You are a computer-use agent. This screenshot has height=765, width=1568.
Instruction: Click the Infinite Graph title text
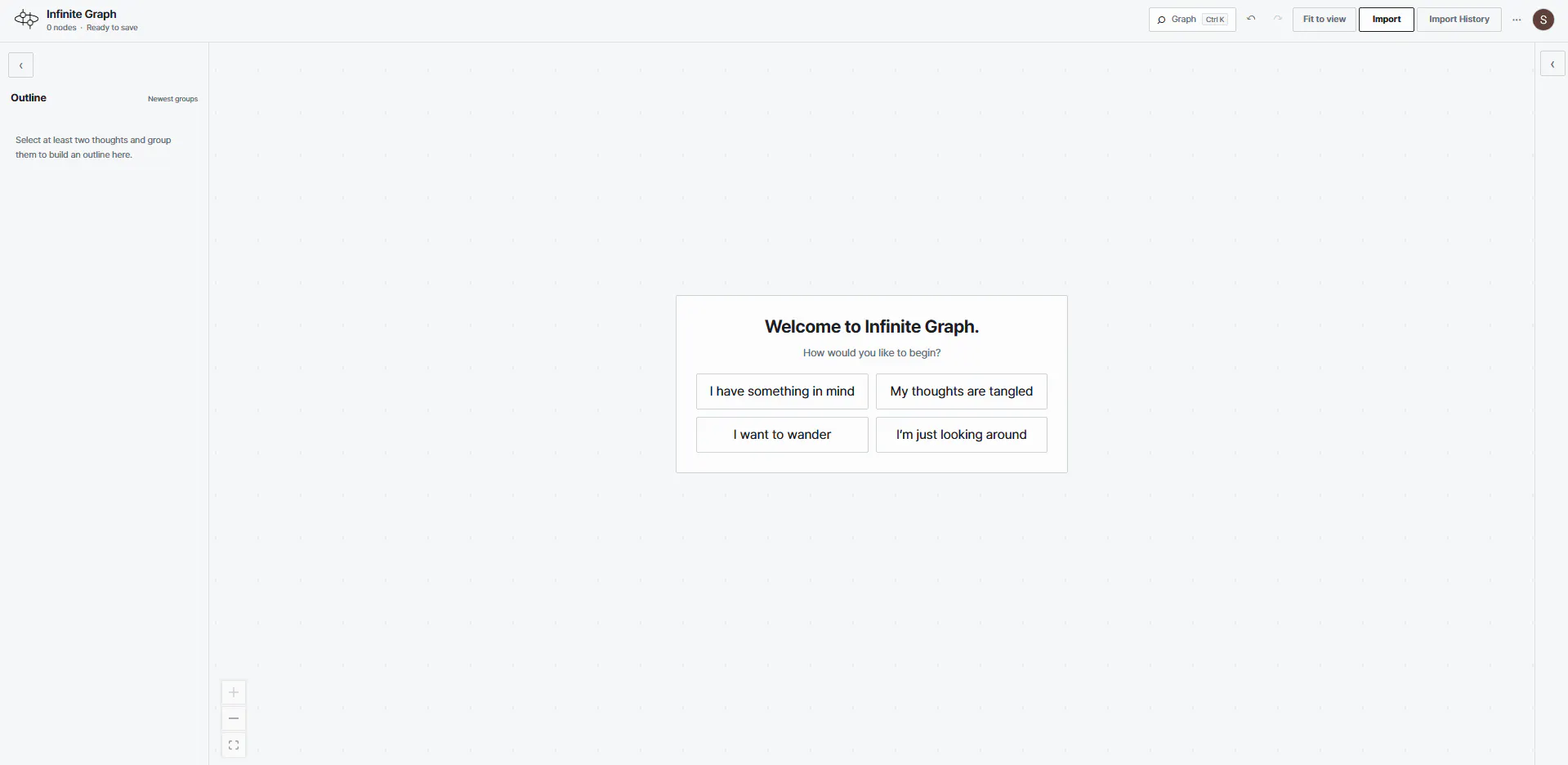point(82,14)
